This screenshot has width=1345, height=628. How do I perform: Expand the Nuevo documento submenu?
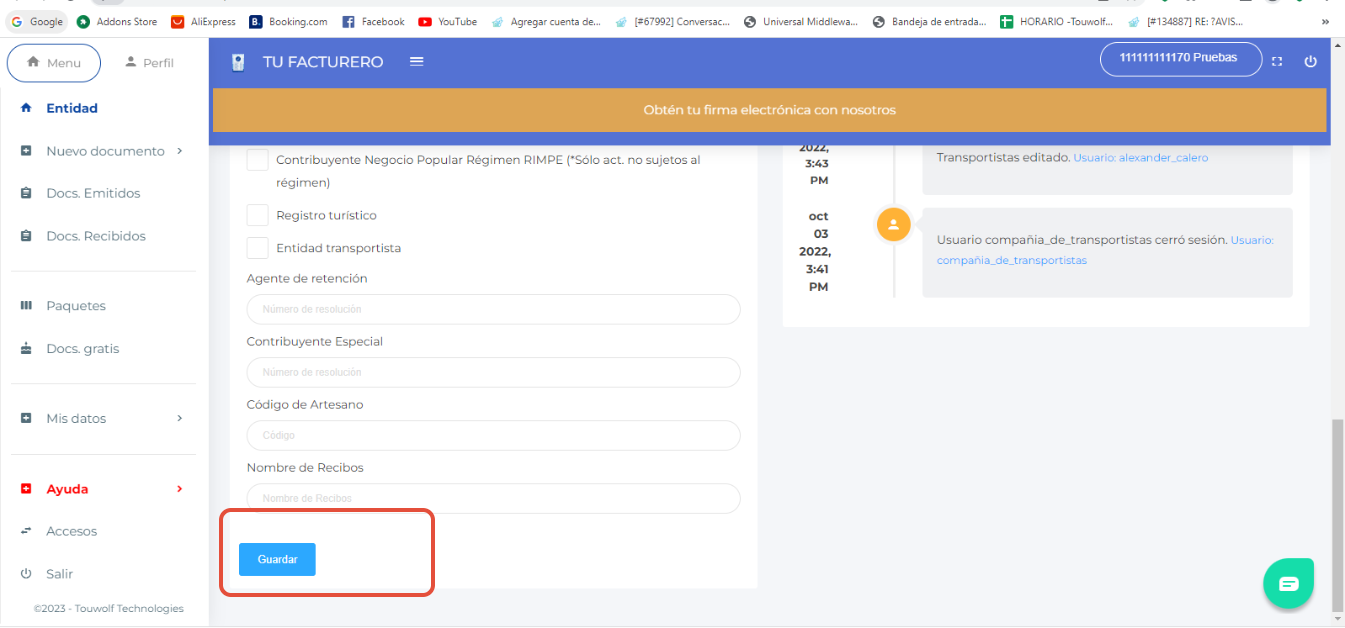[x=104, y=151]
